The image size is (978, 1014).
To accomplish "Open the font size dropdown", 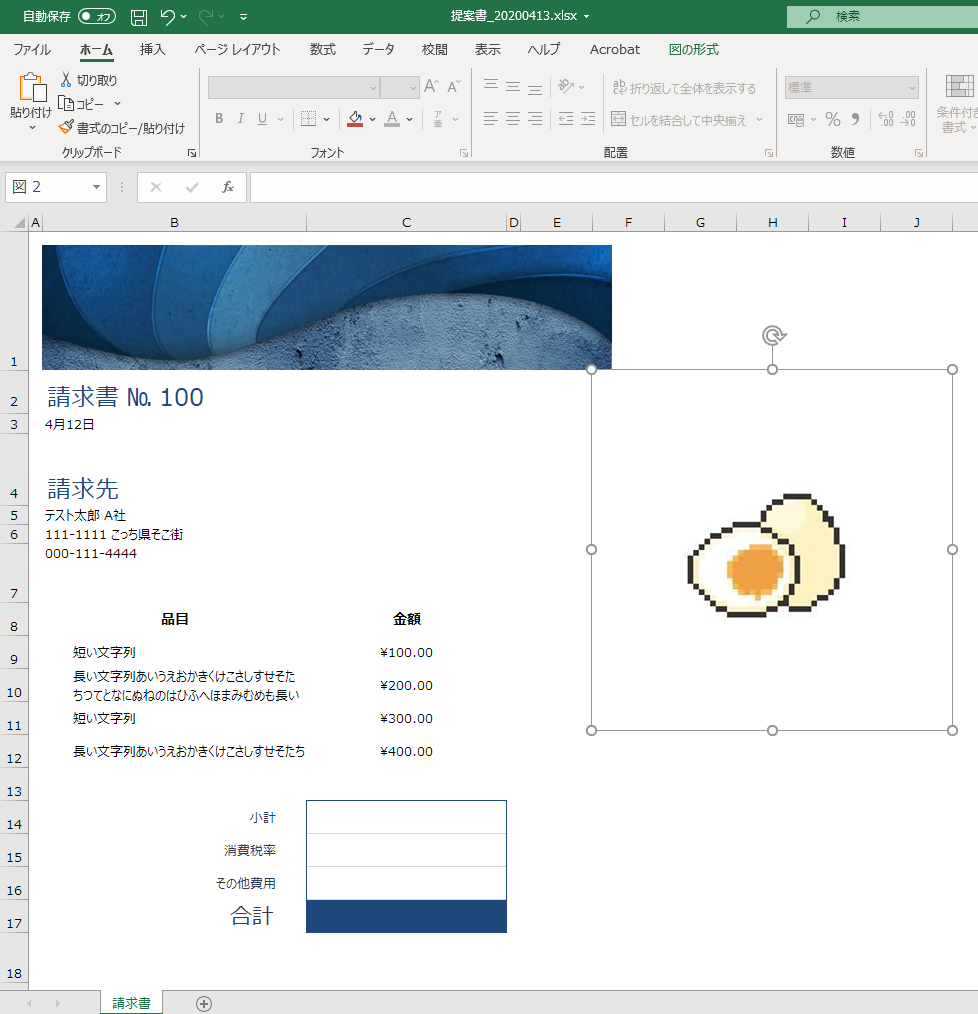I will (413, 88).
